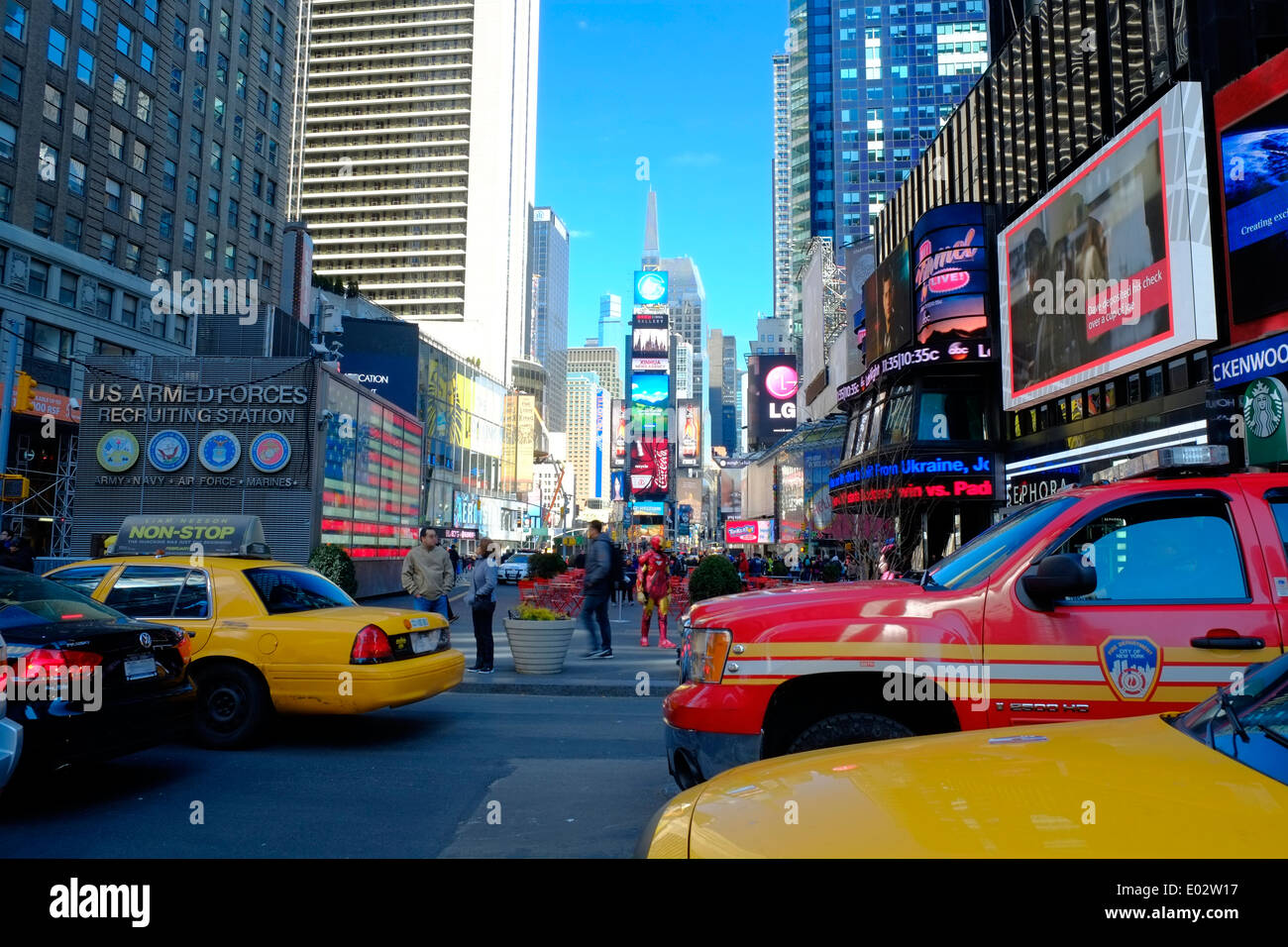This screenshot has height=947, width=1288.
Task: Click "ARMY • NAVY • AIR FORCE • MARINES" text
Action: (195, 481)
